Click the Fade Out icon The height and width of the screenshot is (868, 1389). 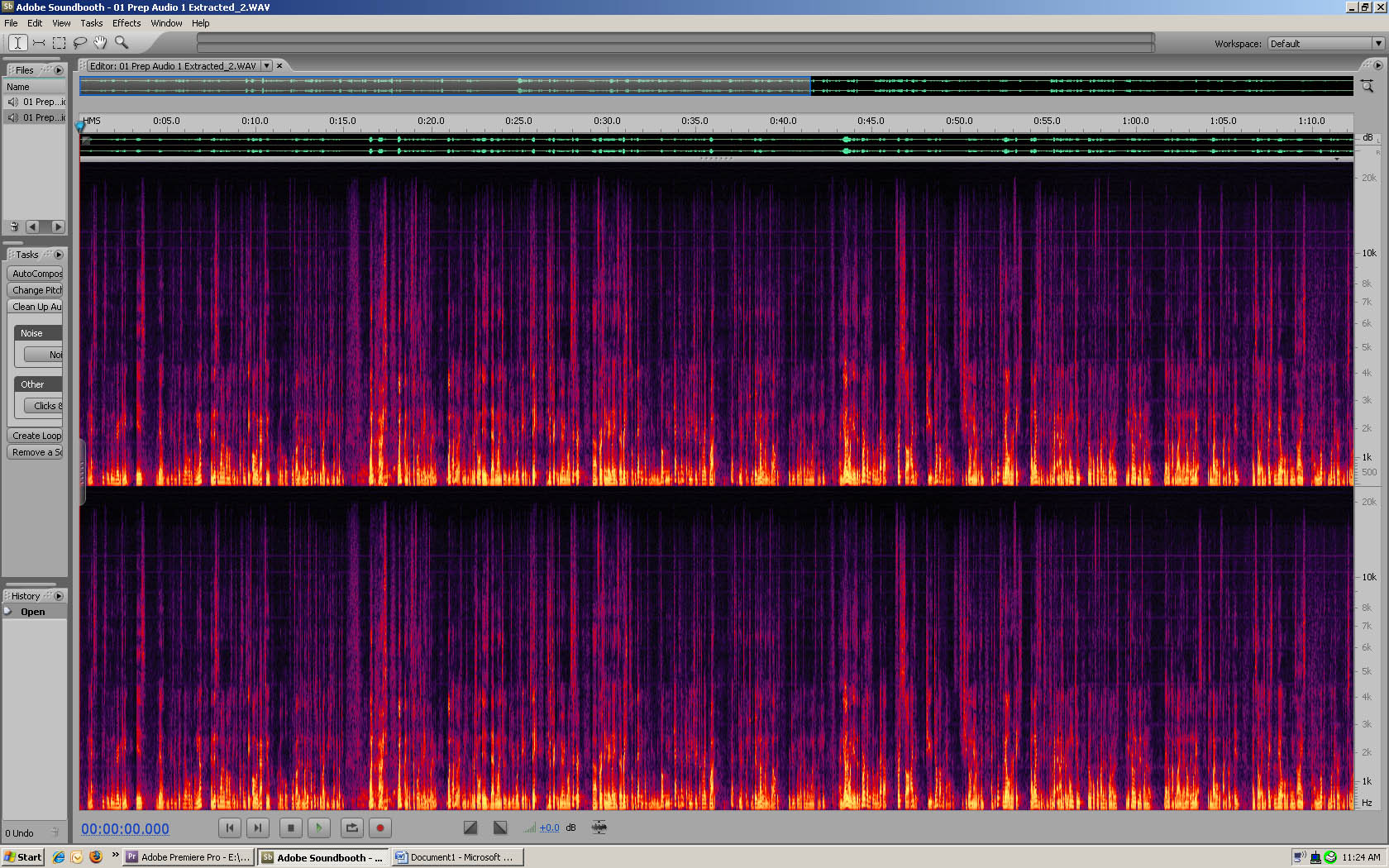click(500, 827)
